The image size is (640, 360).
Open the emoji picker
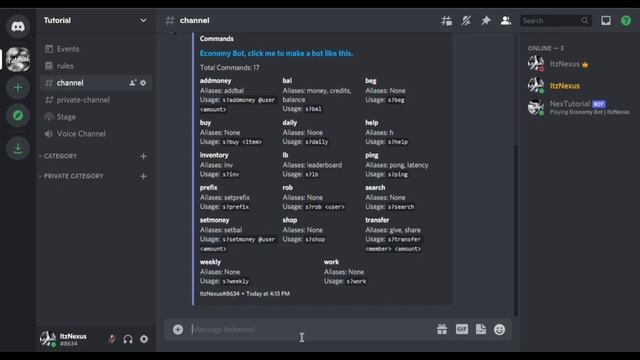click(500, 329)
